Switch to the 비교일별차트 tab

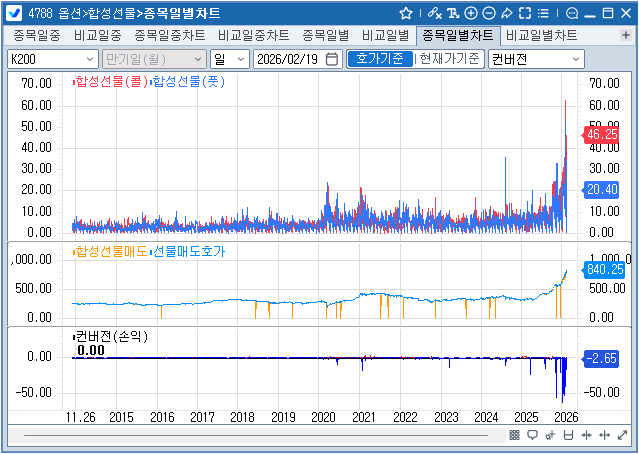pyautogui.click(x=541, y=35)
